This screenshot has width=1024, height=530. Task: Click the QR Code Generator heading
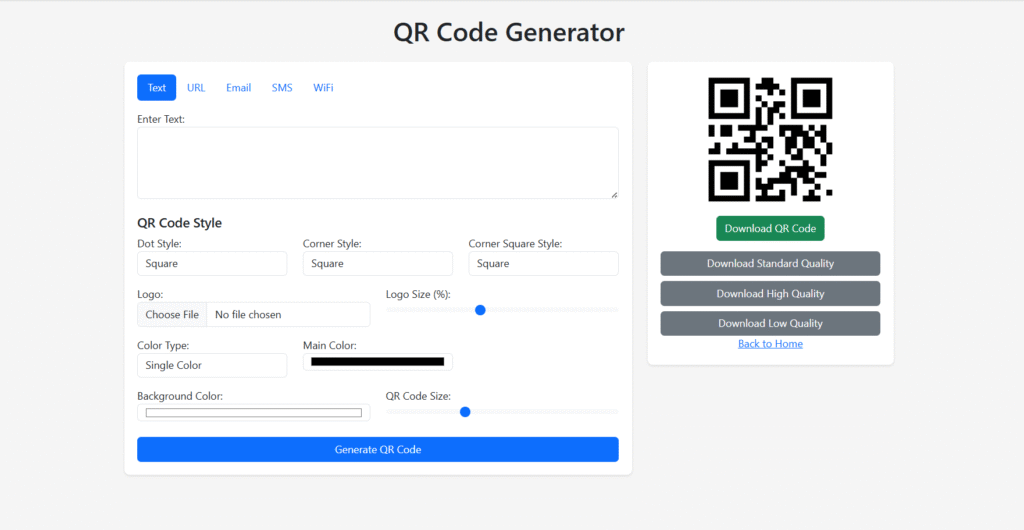[509, 33]
